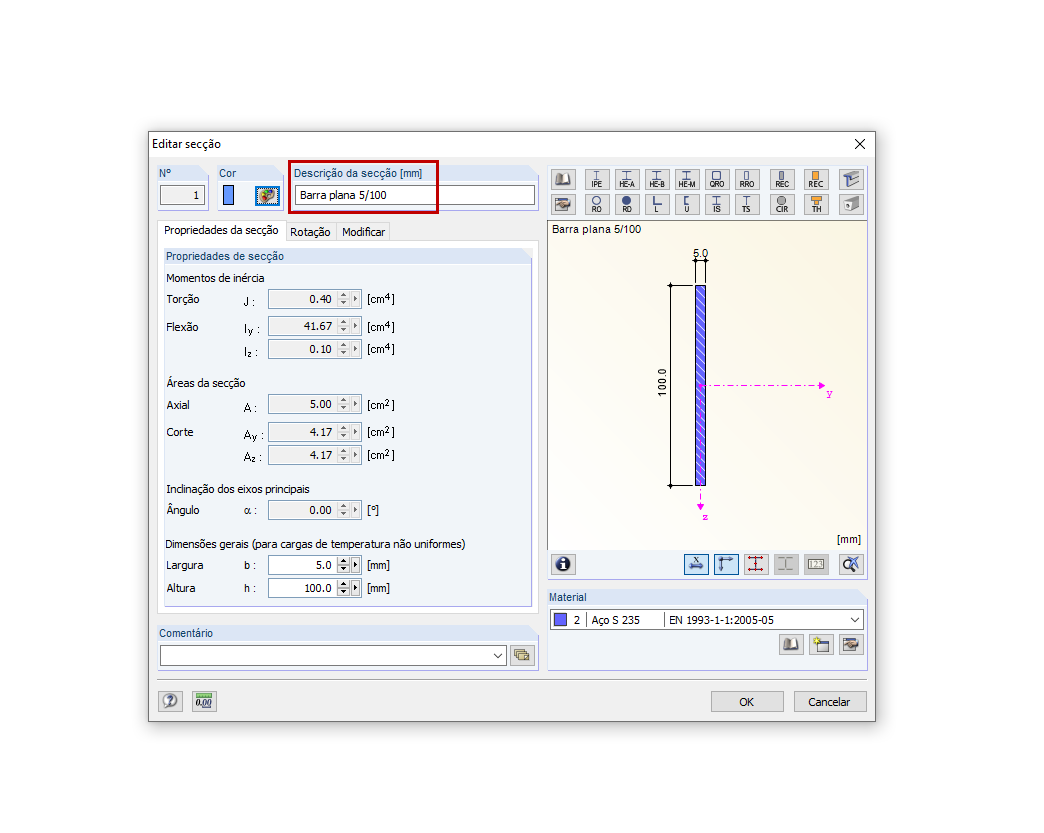
Task: Select the RRO rectangular hollow profile
Action: (x=746, y=179)
